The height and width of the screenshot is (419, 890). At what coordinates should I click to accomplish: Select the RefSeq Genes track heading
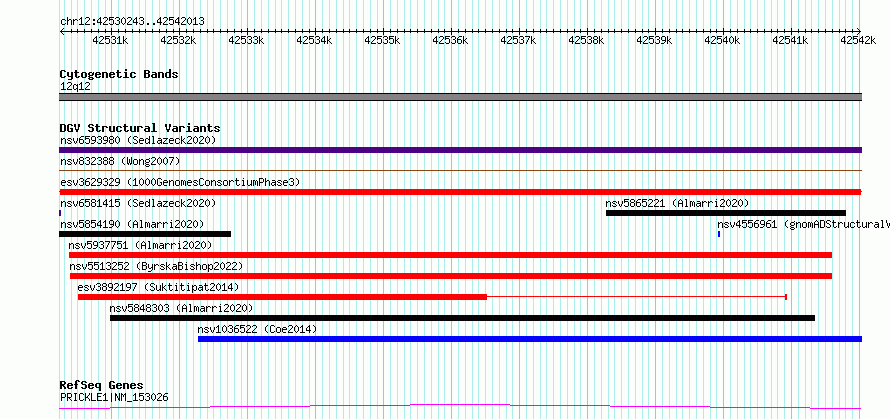click(x=102, y=386)
